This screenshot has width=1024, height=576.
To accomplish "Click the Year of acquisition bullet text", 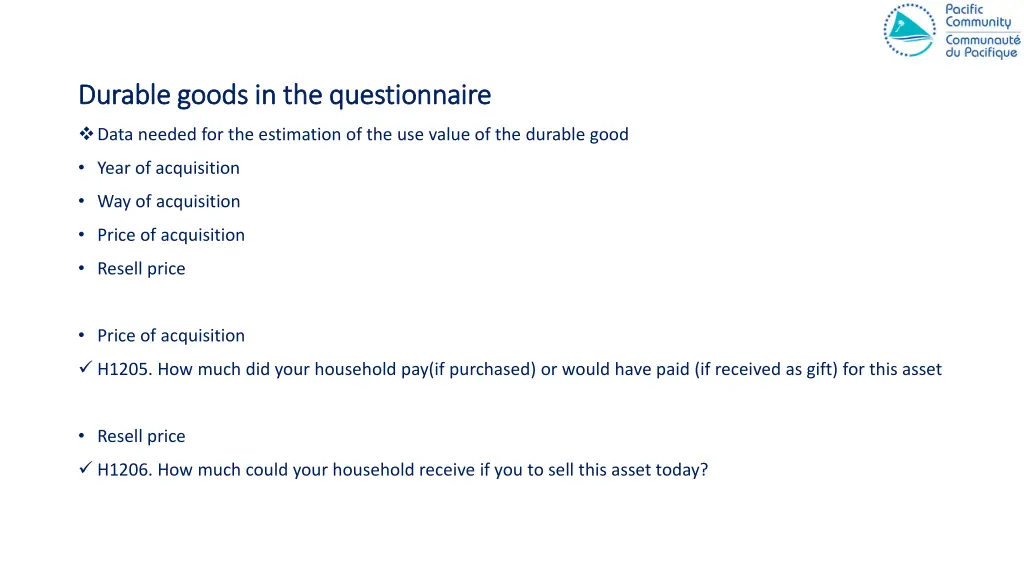I will pyautogui.click(x=168, y=168).
